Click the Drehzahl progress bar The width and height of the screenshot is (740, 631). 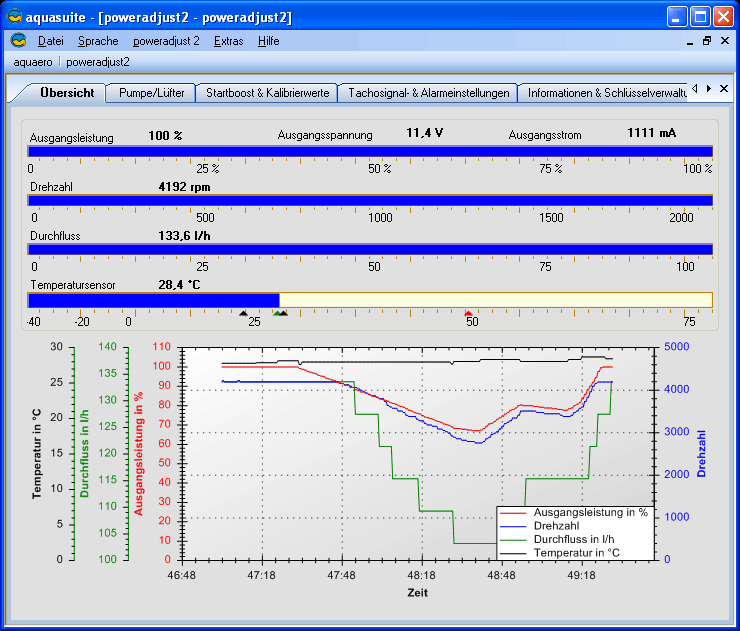[370, 201]
